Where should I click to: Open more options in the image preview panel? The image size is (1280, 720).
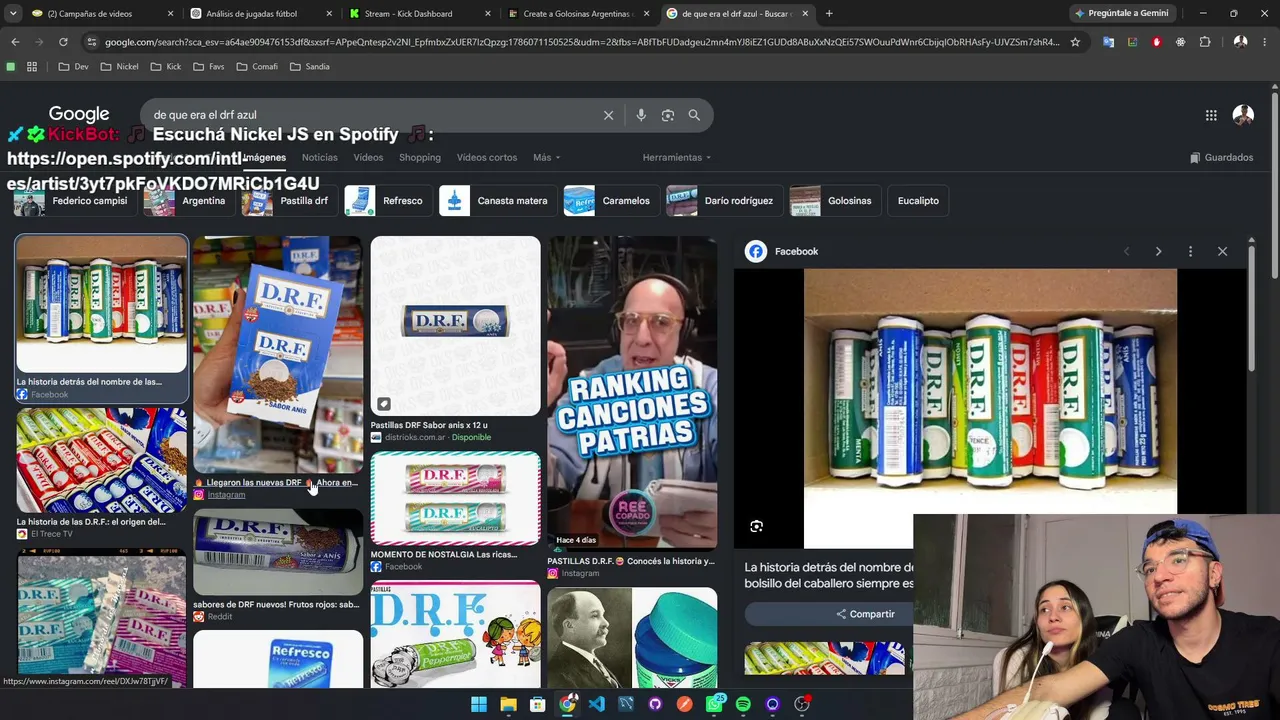pos(1190,251)
